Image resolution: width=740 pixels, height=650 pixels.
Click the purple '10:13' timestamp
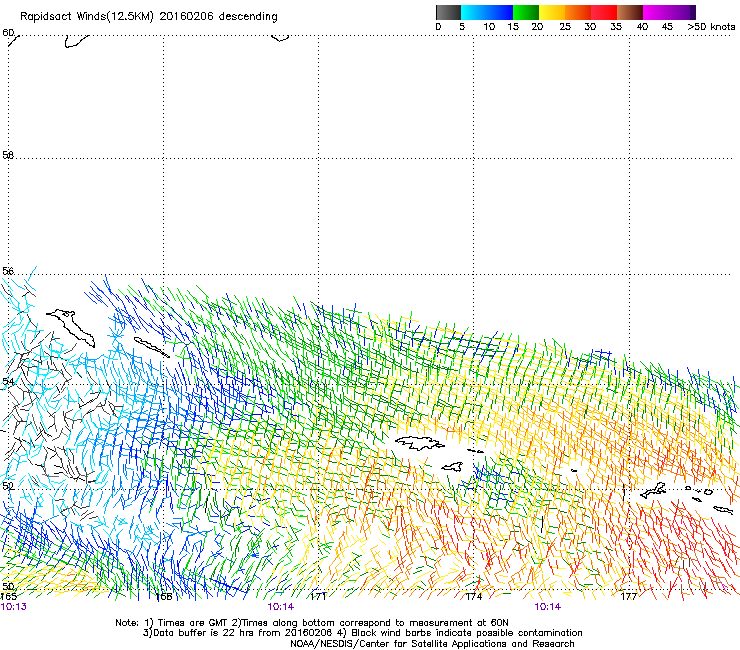(x=14, y=607)
